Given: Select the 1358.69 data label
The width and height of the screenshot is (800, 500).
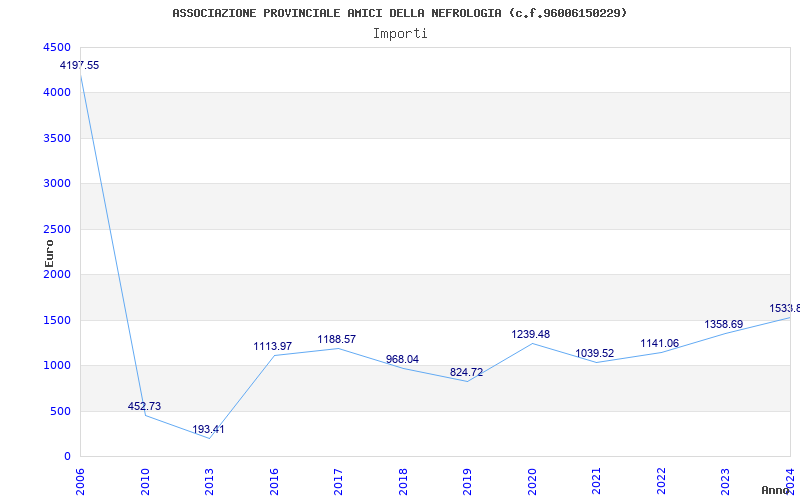Looking at the screenshot, I should click(x=724, y=324).
